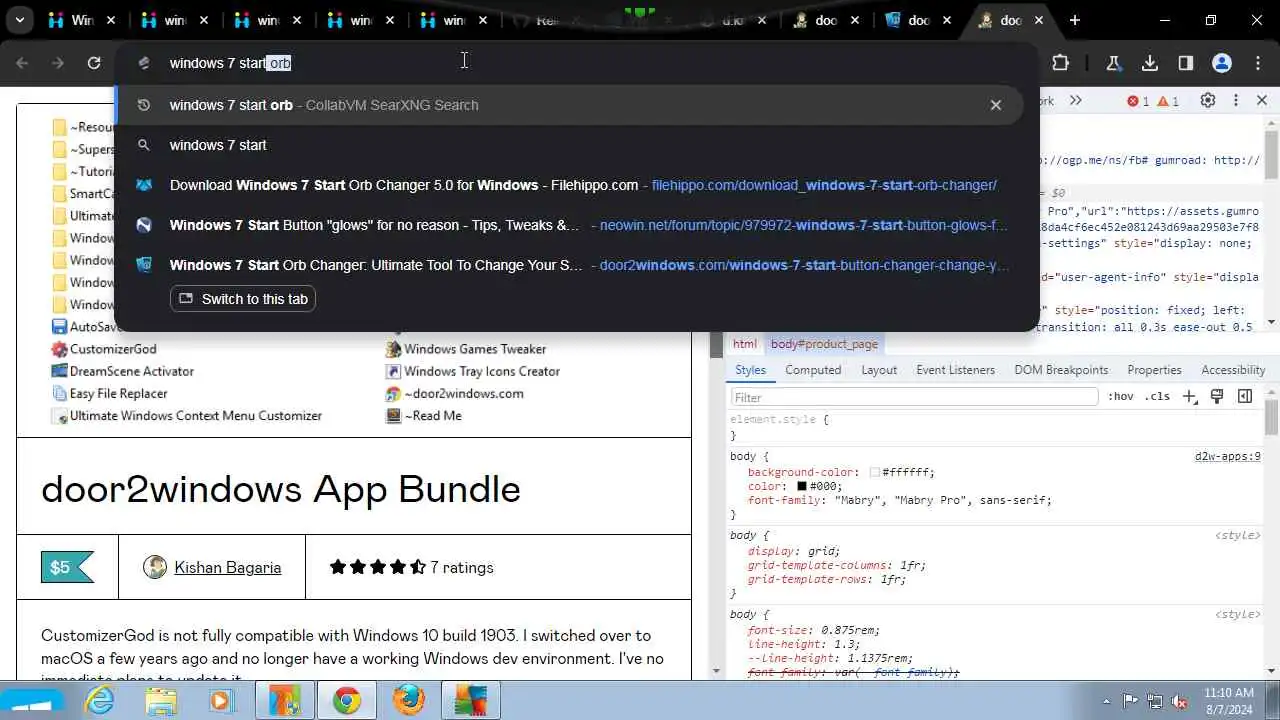Launch Firefox from the taskbar
The height and width of the screenshot is (720, 1280).
click(x=408, y=701)
